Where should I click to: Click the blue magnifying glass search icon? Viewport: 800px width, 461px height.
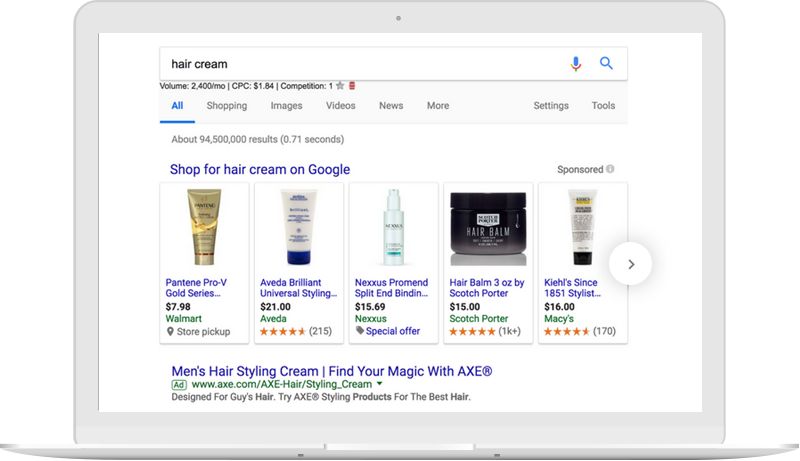point(606,63)
